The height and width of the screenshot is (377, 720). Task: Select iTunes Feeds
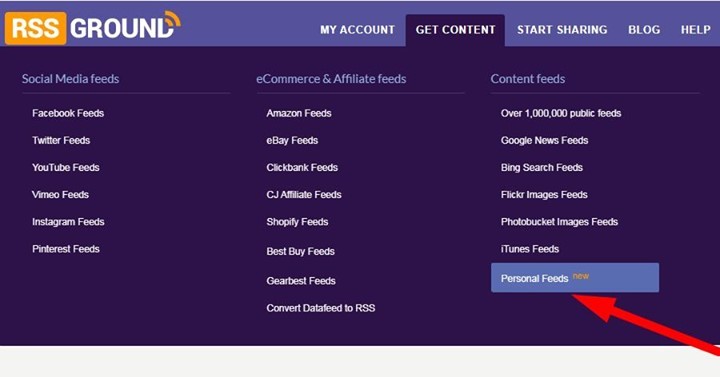pyautogui.click(x=530, y=249)
